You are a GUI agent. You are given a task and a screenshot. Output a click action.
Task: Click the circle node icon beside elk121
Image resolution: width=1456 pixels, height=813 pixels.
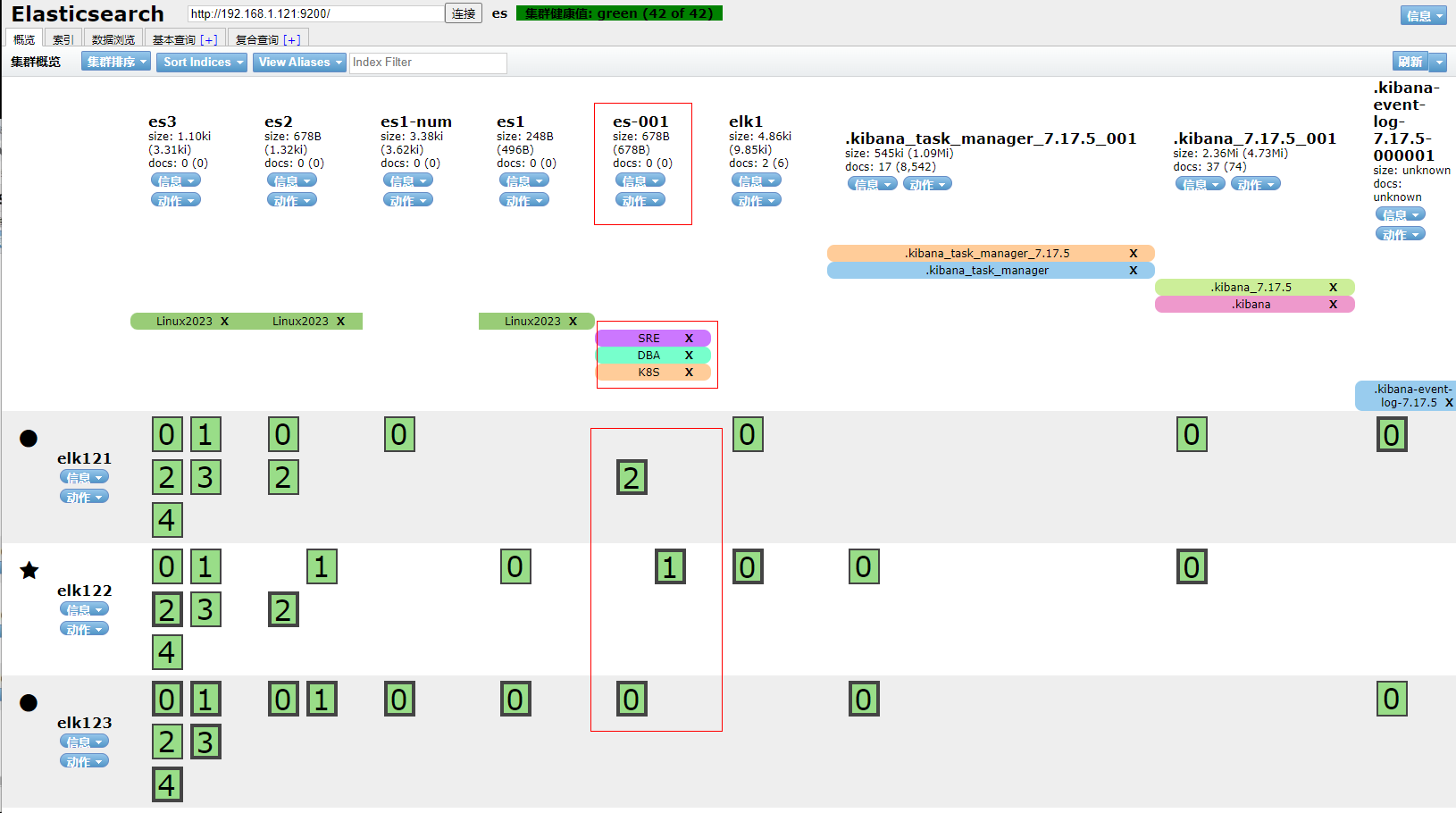click(29, 438)
